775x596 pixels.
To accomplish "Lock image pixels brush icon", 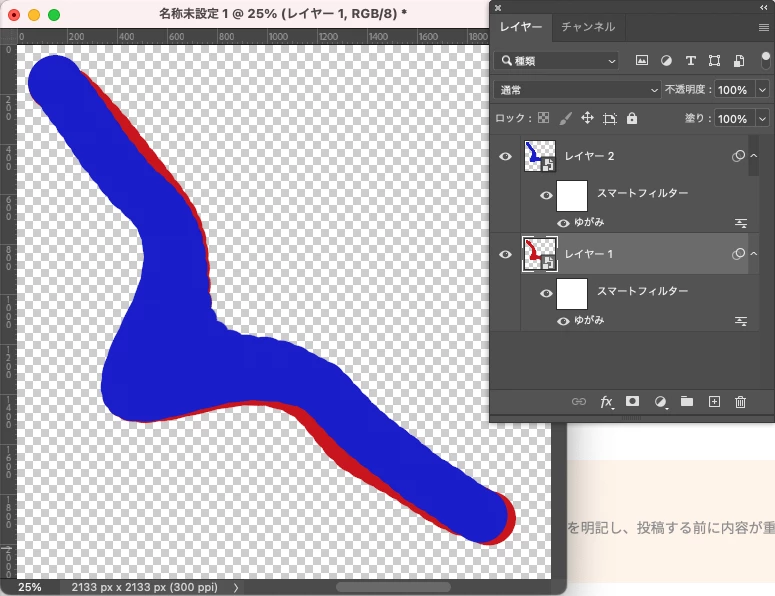I will (x=565, y=118).
